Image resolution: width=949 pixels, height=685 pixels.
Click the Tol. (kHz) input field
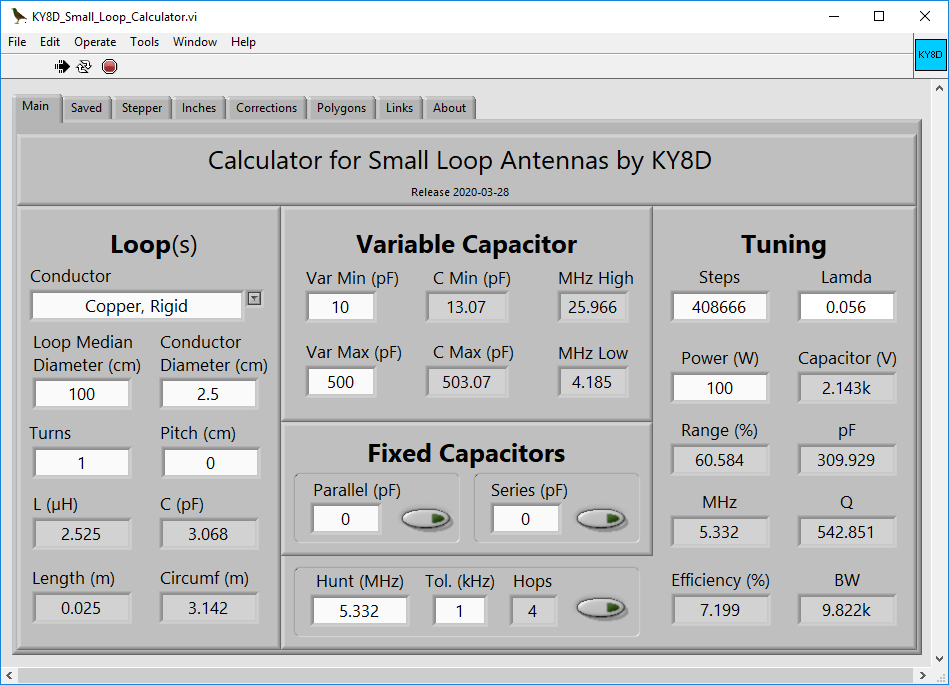click(x=459, y=611)
